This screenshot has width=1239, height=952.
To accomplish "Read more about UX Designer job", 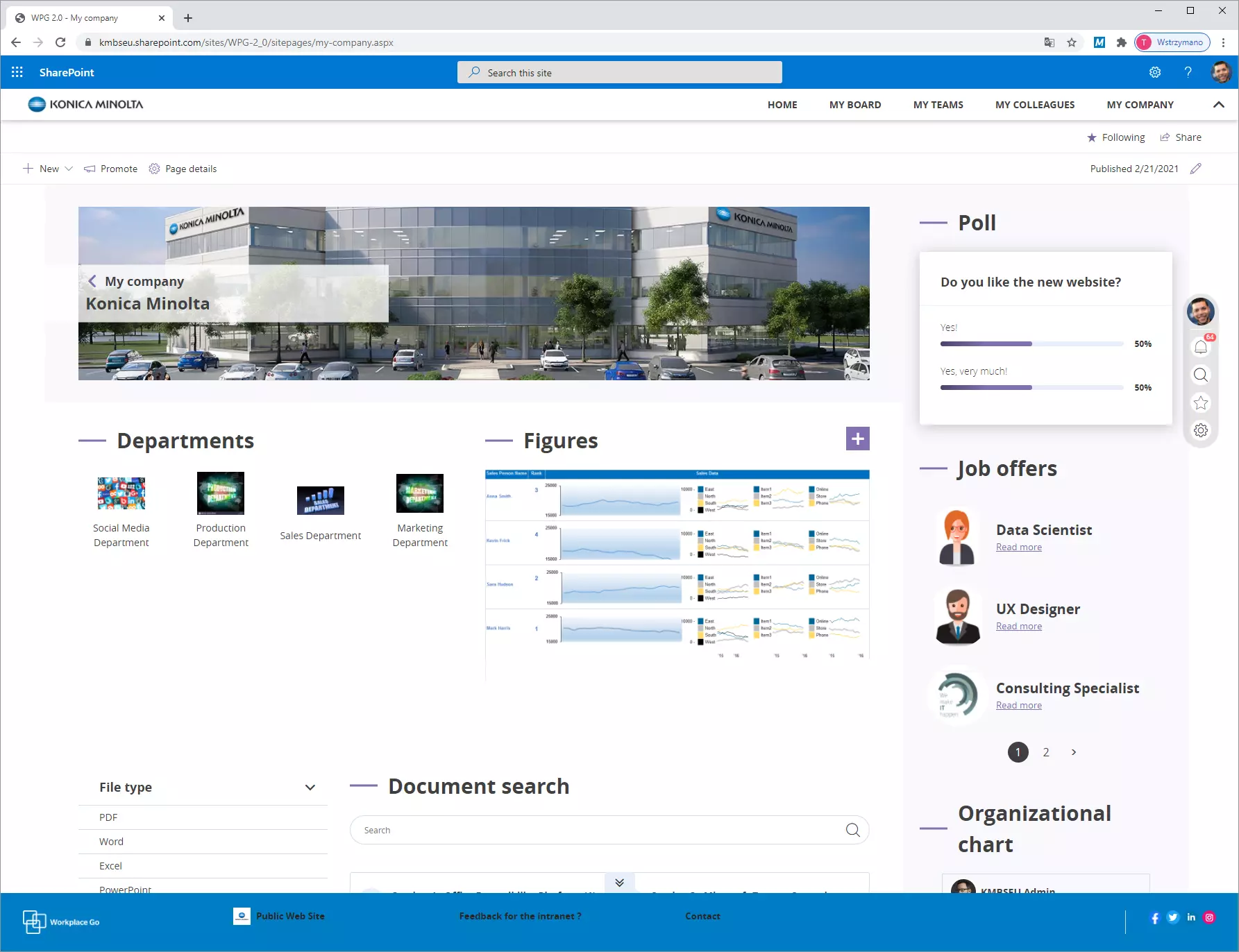I will click(1019, 627).
